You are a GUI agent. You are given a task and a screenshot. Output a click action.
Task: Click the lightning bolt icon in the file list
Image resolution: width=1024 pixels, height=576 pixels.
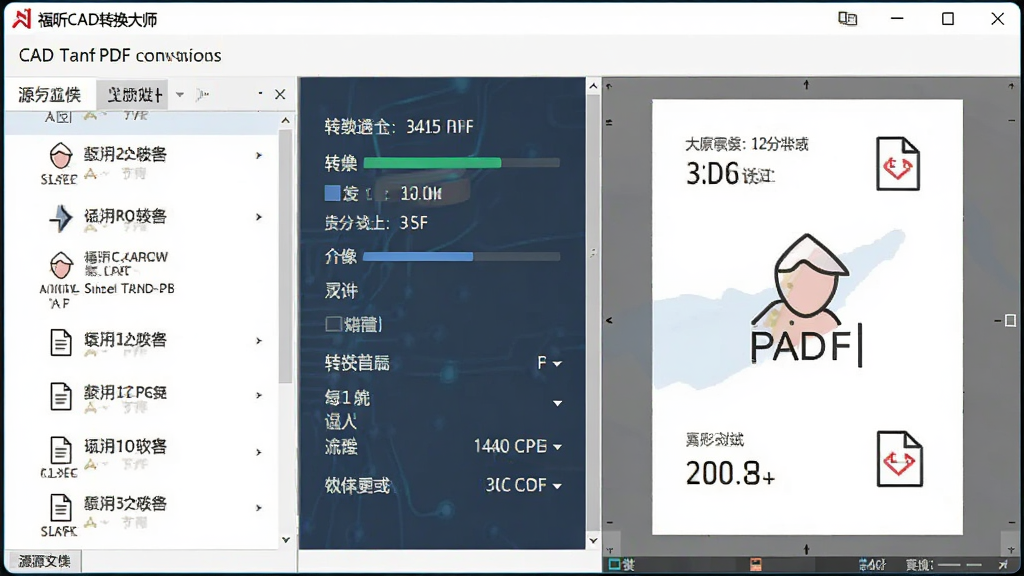coord(61,218)
